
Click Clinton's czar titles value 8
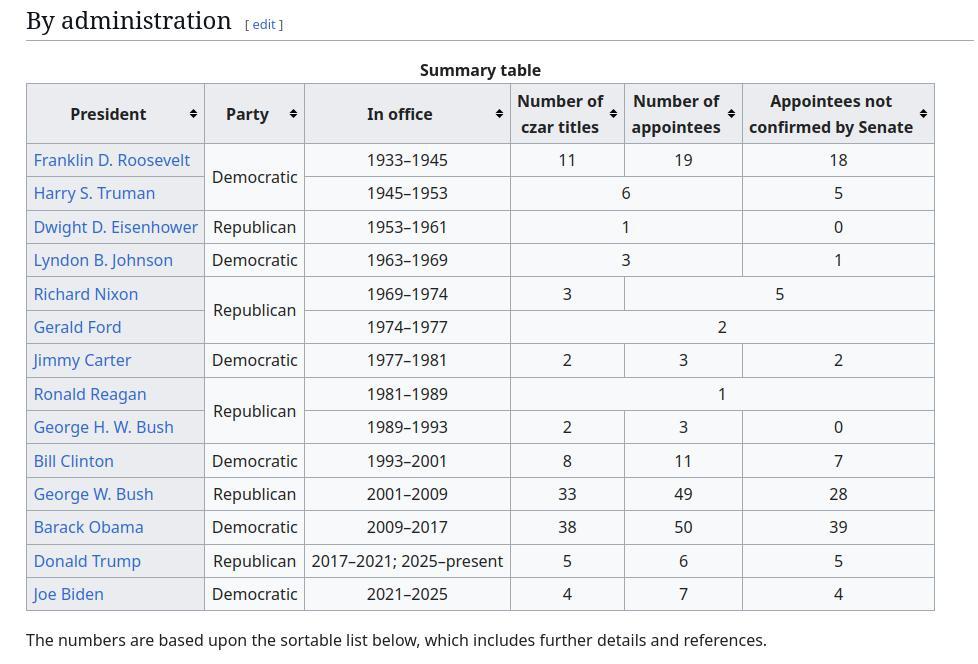point(567,461)
